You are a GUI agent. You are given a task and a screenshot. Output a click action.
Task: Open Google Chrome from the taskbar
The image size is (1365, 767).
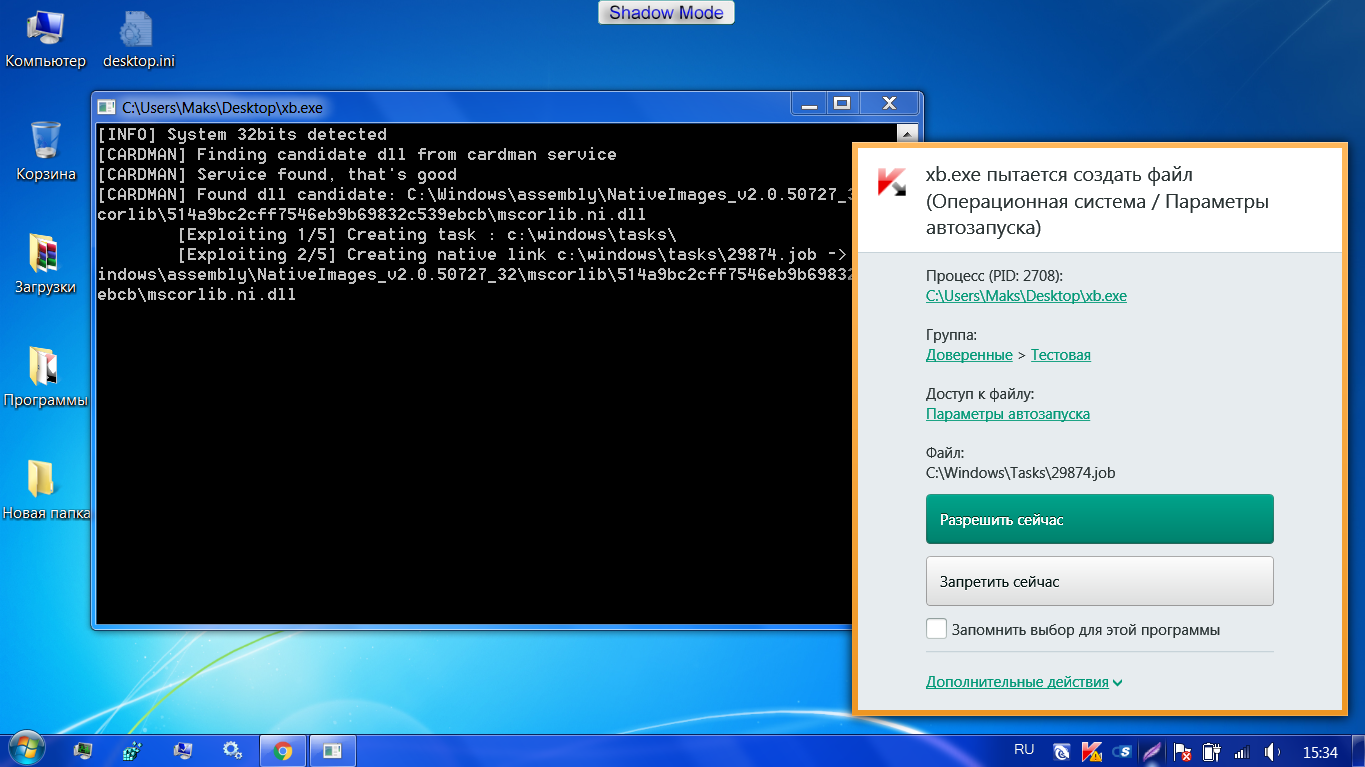[x=283, y=750]
